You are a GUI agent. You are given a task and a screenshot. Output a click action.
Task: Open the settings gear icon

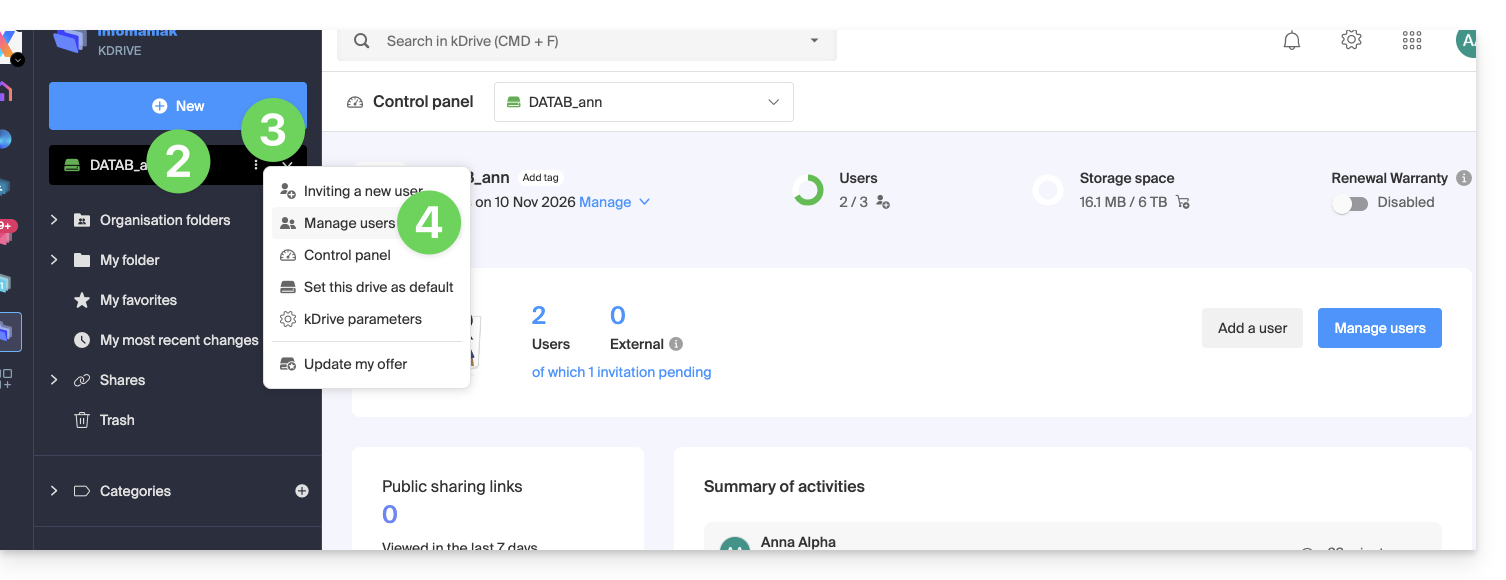[1351, 40]
